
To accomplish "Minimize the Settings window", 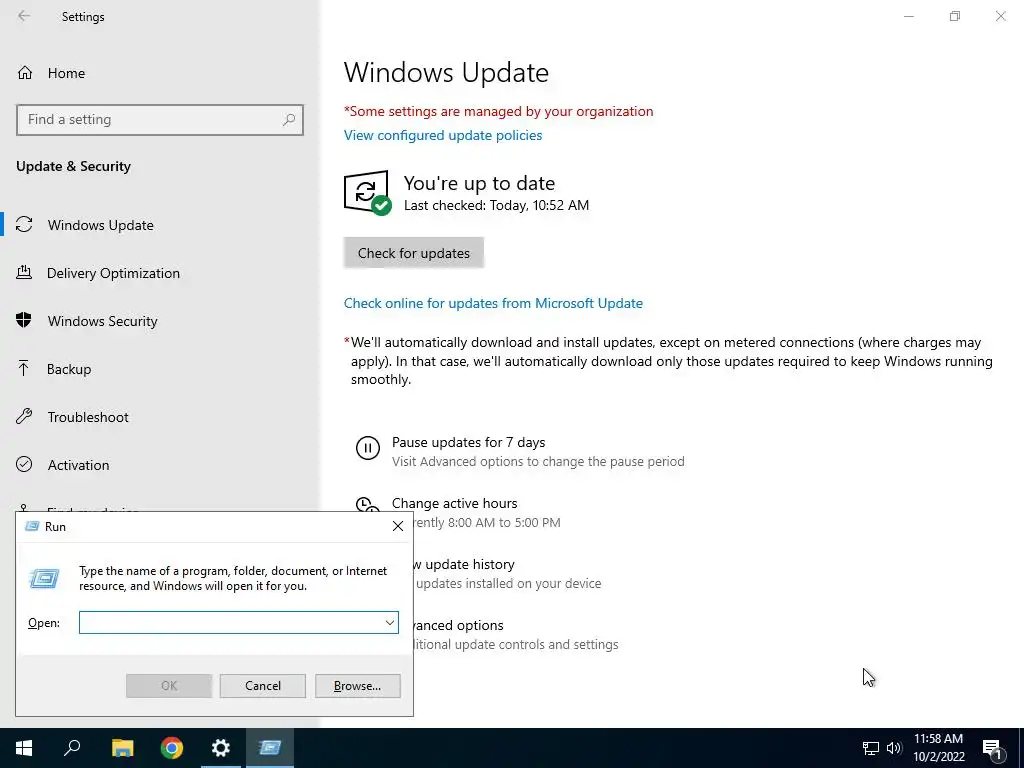I will pyautogui.click(x=908, y=16).
